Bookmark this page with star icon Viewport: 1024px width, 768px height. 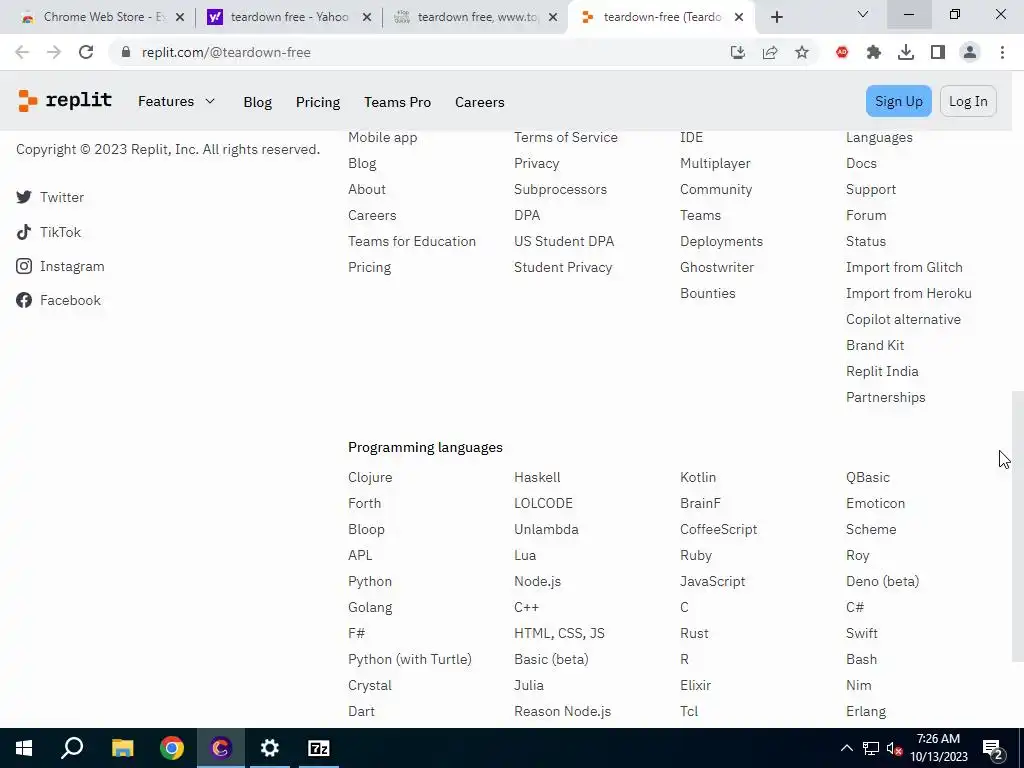[802, 52]
